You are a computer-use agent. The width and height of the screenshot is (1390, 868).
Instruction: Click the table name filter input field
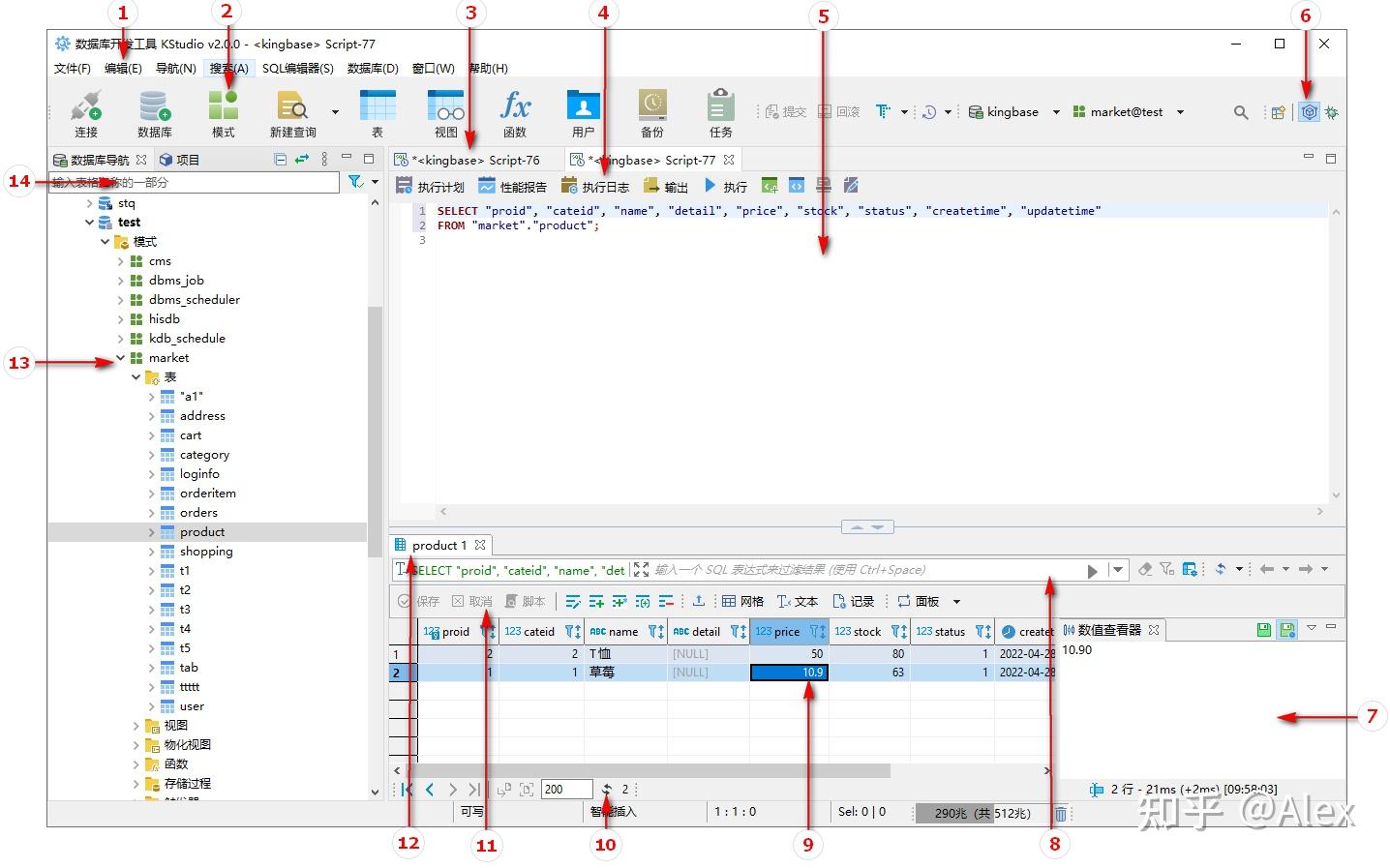point(194,182)
